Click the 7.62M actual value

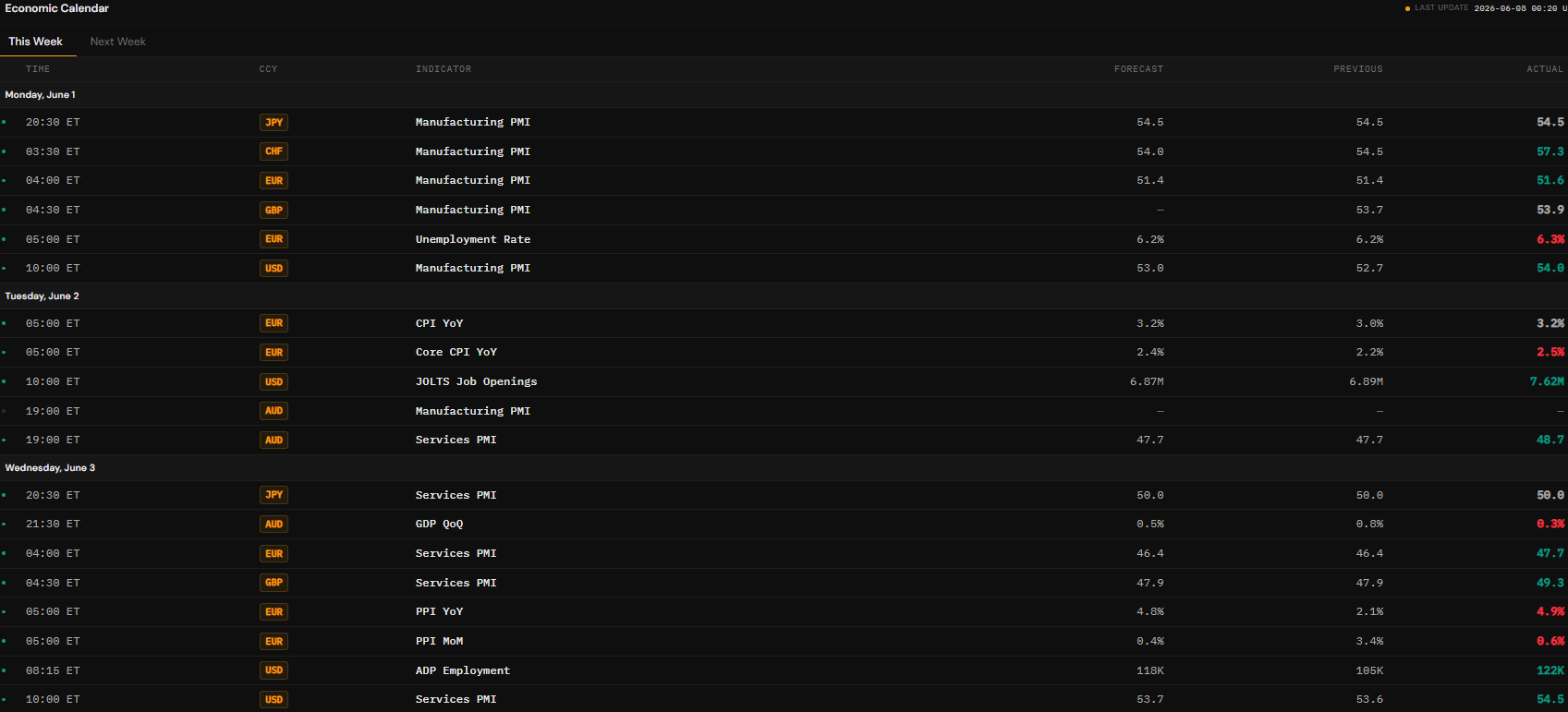[1547, 381]
